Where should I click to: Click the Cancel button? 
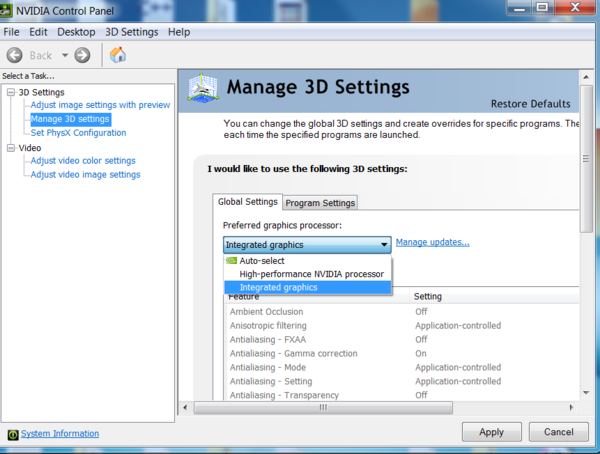[x=559, y=432]
